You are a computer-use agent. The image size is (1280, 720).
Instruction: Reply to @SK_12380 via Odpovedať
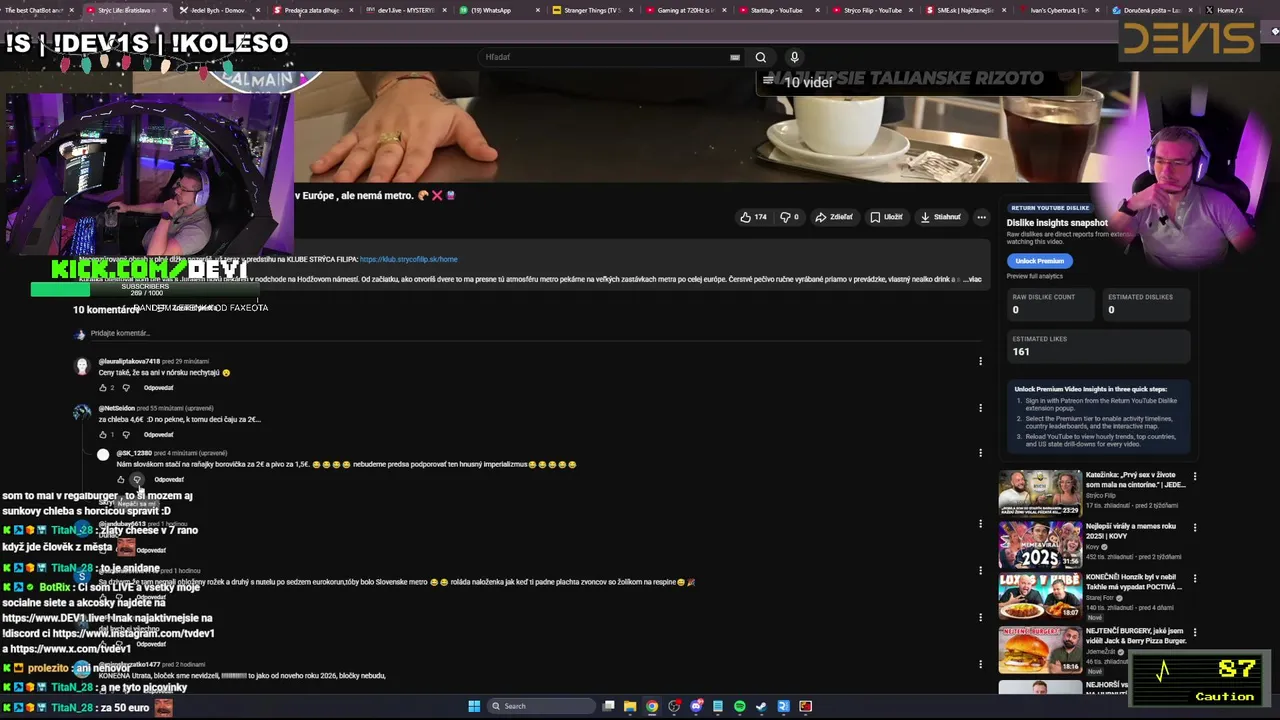(x=169, y=479)
